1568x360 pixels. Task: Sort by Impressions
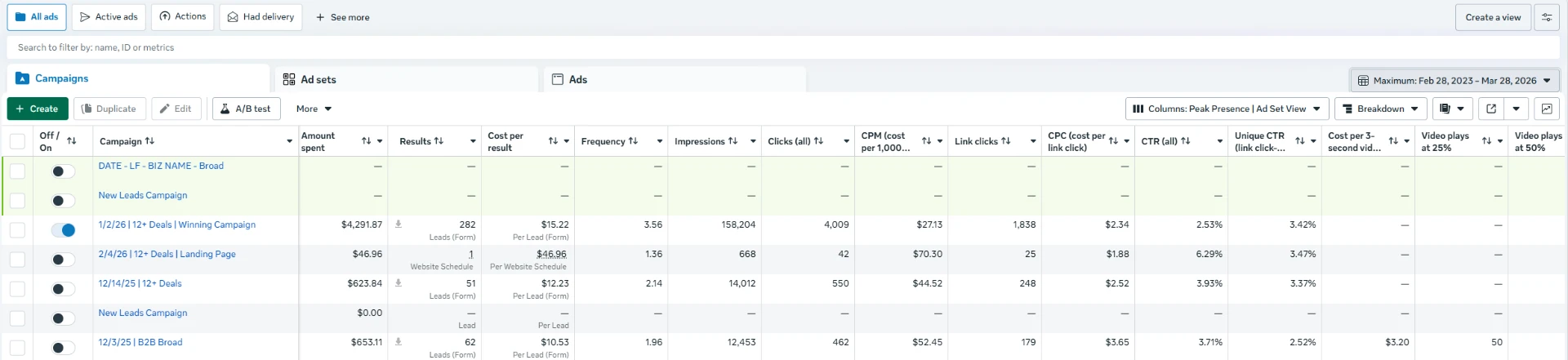(733, 141)
